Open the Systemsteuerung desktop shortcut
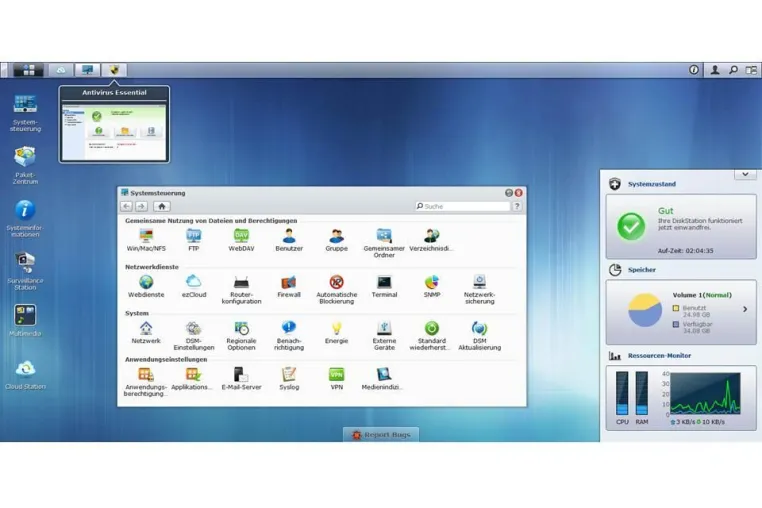 tap(25, 113)
